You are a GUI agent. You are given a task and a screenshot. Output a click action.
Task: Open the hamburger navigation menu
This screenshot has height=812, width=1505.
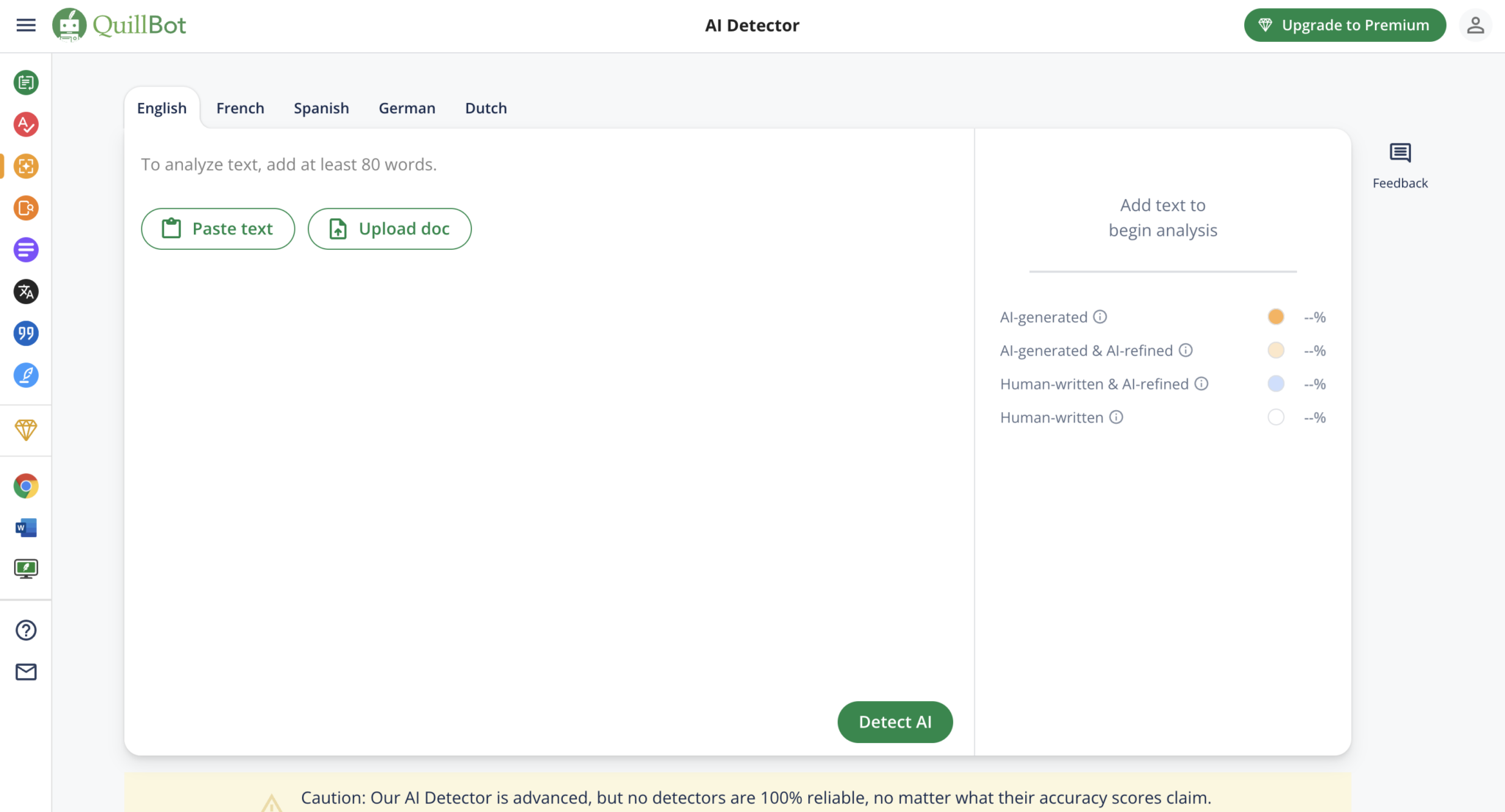click(26, 25)
